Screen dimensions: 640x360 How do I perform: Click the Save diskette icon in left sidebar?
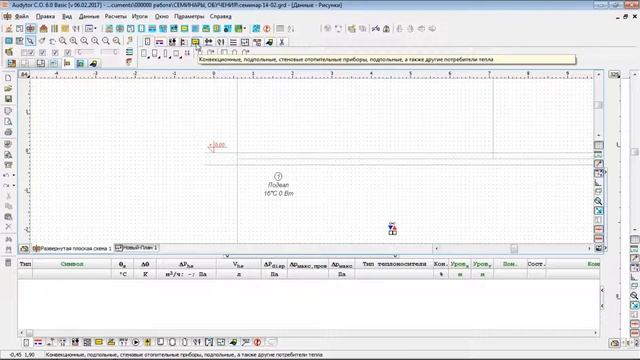coord(8,99)
